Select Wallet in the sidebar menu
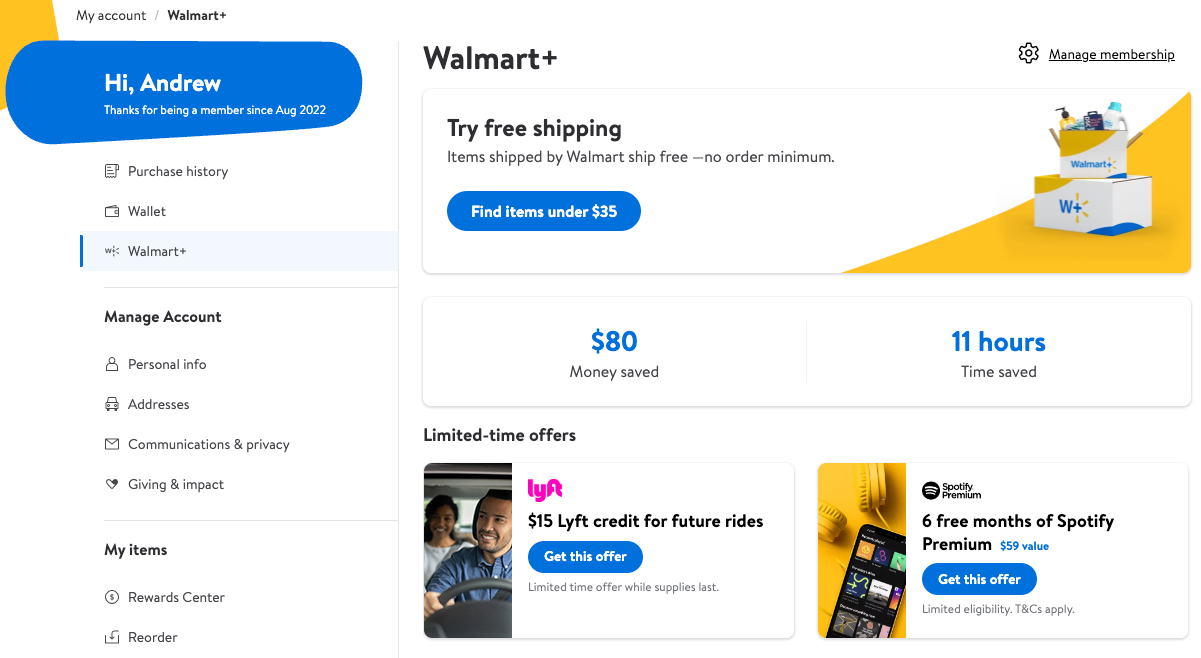Image resolution: width=1201 pixels, height=658 pixels. click(x=147, y=211)
